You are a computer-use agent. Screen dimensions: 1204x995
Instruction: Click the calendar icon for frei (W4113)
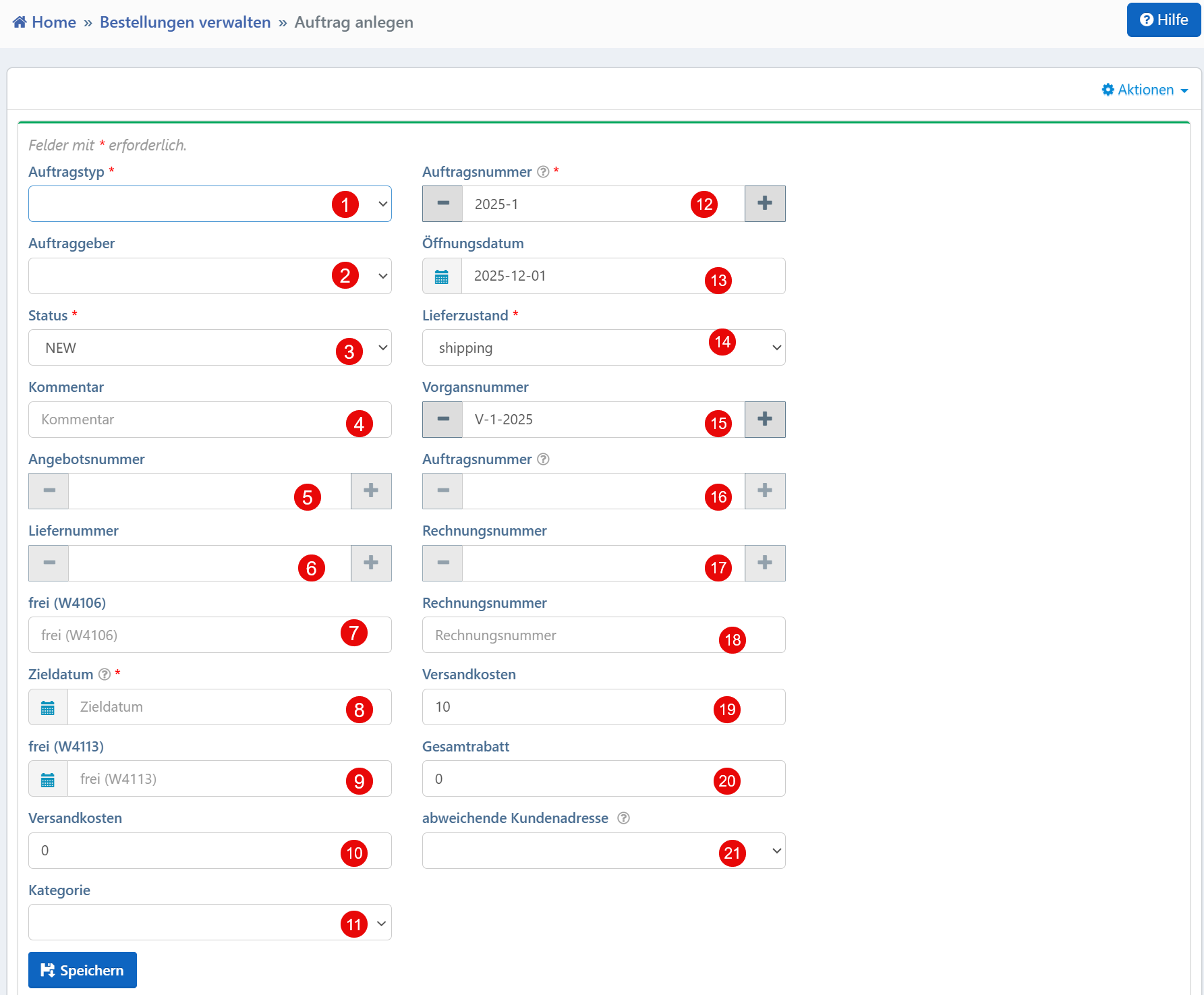pyautogui.click(x=48, y=779)
